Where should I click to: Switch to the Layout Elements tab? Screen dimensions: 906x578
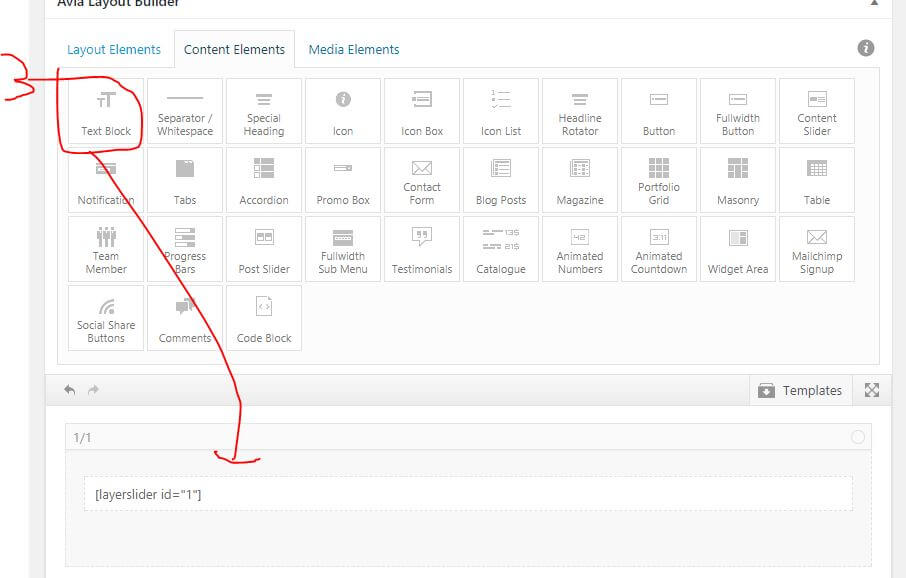[114, 49]
